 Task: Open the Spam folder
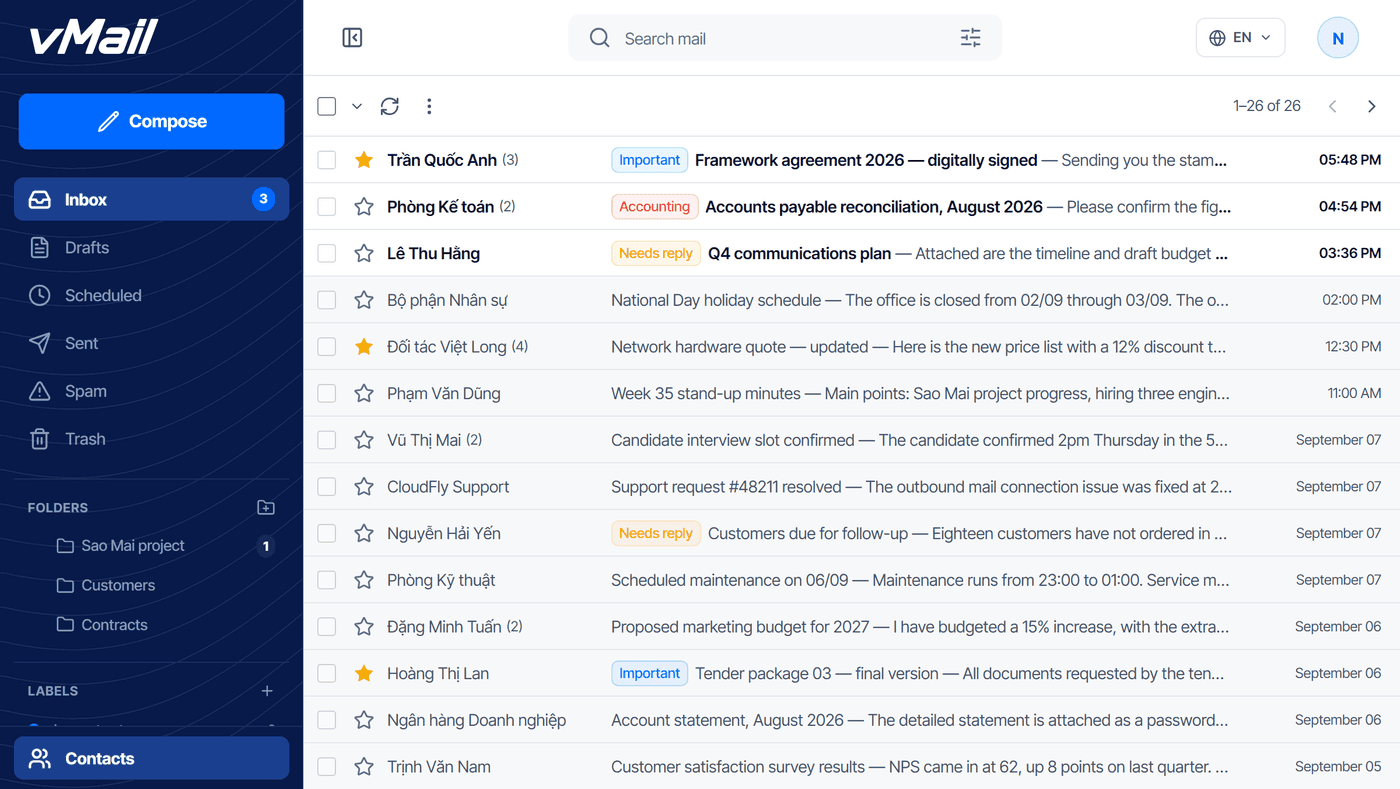tap(152, 391)
